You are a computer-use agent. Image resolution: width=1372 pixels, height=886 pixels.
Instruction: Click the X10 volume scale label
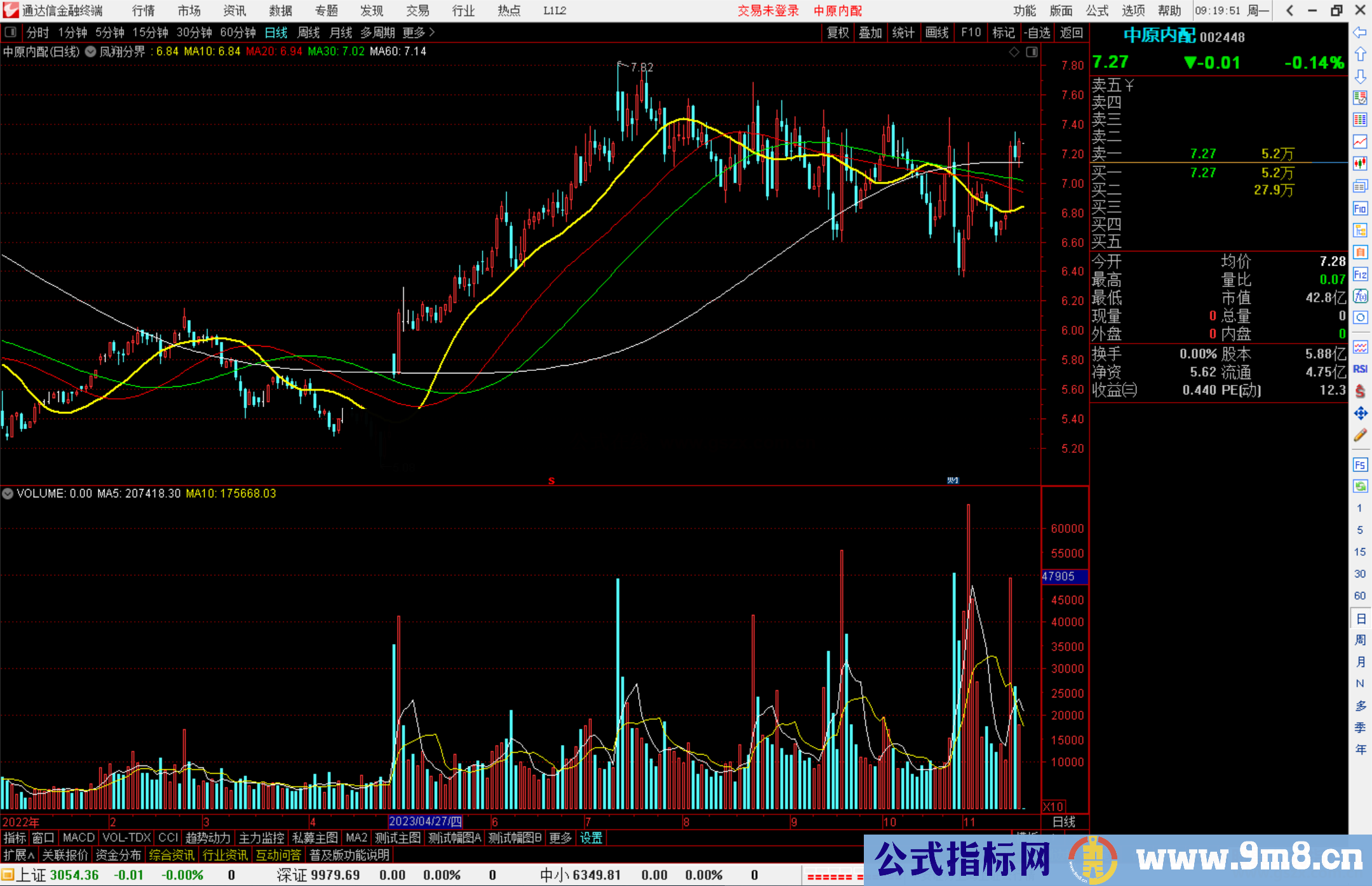[1054, 806]
